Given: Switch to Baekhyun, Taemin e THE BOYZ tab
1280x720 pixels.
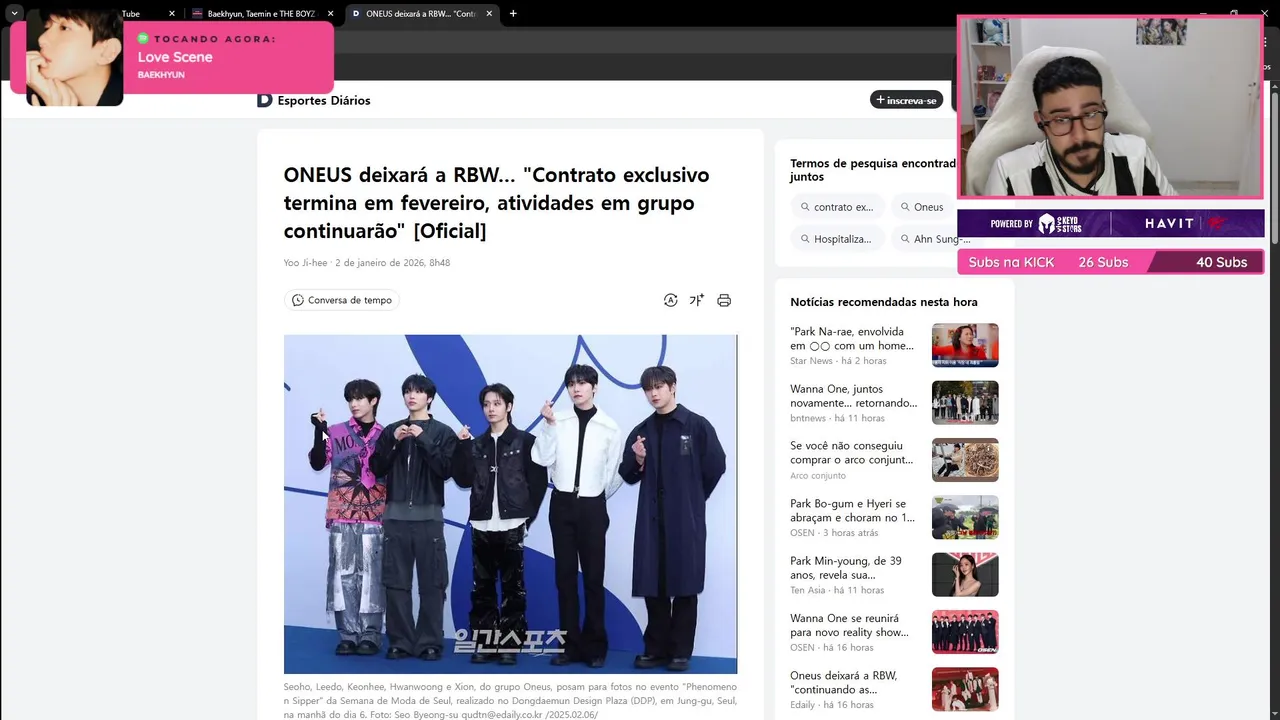Looking at the screenshot, I should (262, 14).
